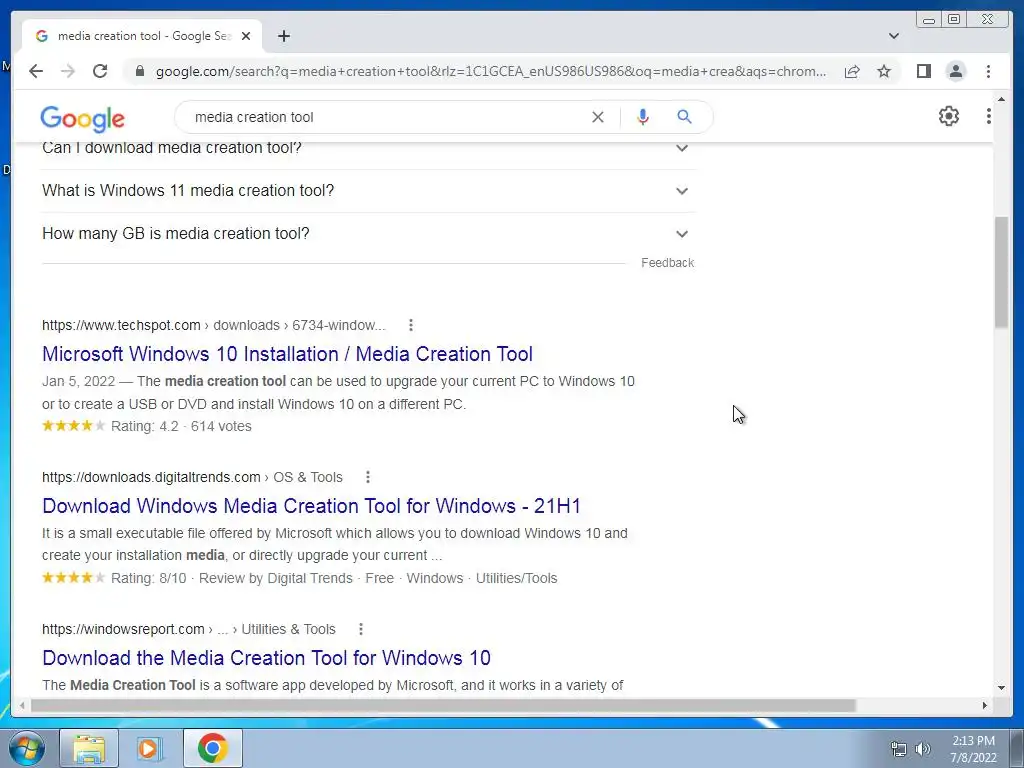
Task: Go back to the previous page
Action: [36, 71]
